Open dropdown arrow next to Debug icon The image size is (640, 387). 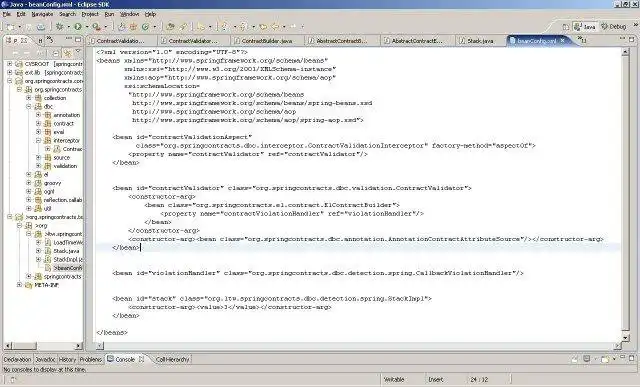click(68, 27)
